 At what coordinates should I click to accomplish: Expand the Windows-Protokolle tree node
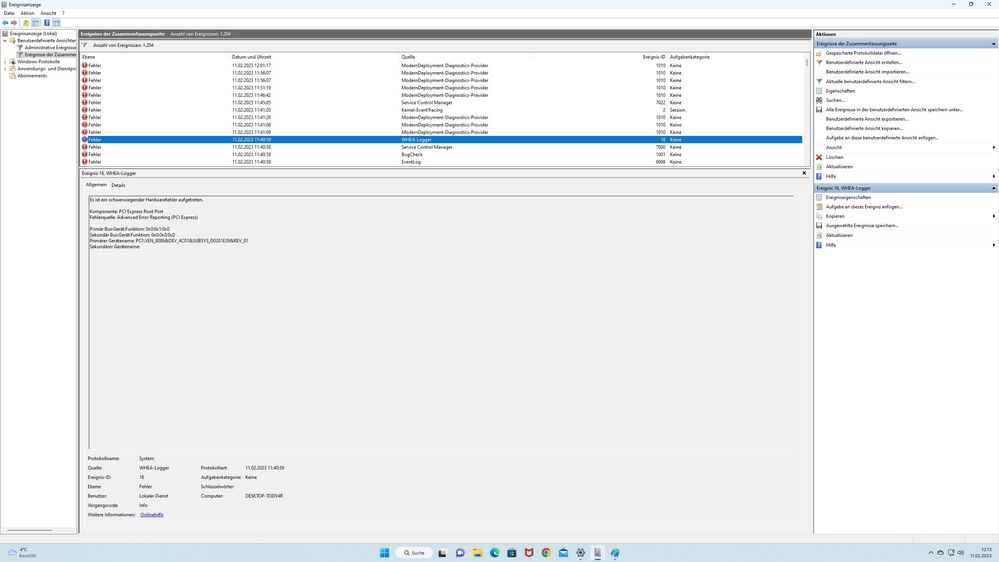pos(5,62)
